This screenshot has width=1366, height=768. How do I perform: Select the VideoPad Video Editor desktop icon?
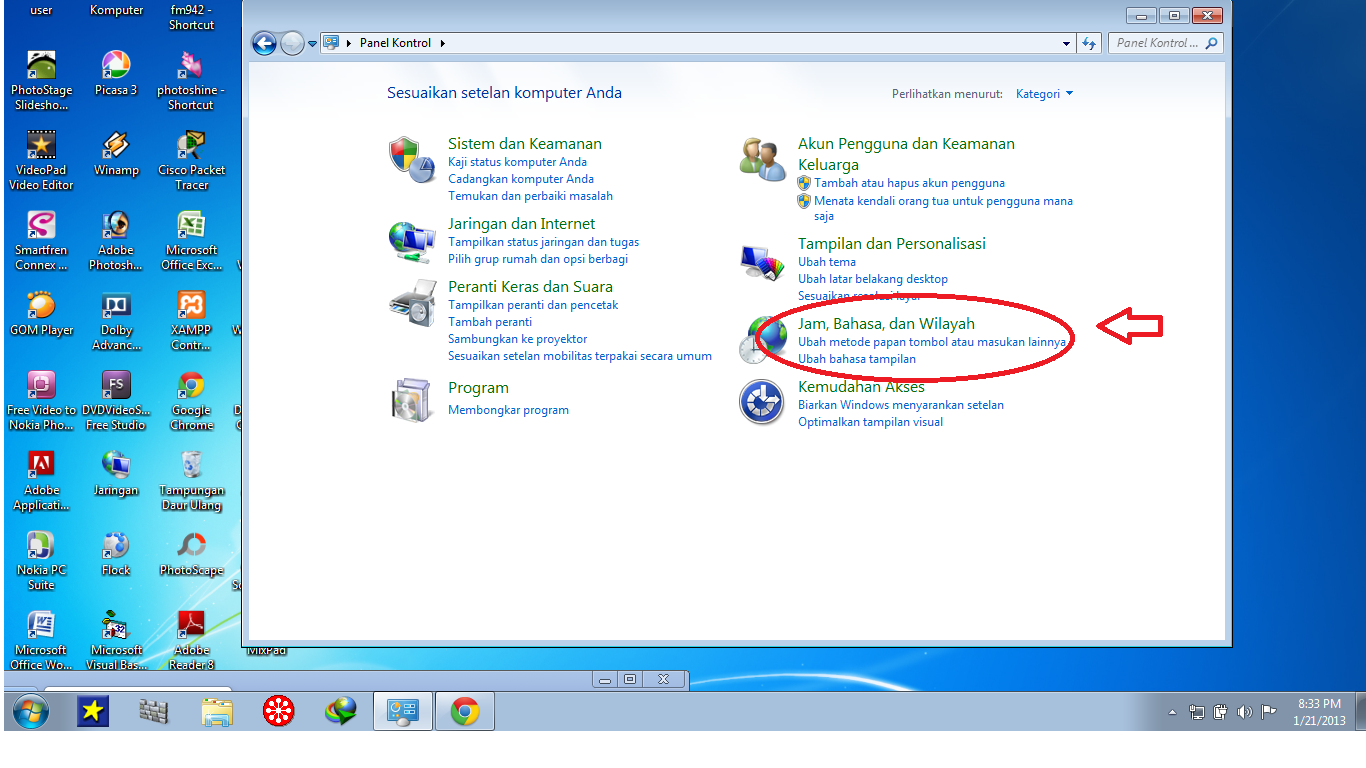41,160
